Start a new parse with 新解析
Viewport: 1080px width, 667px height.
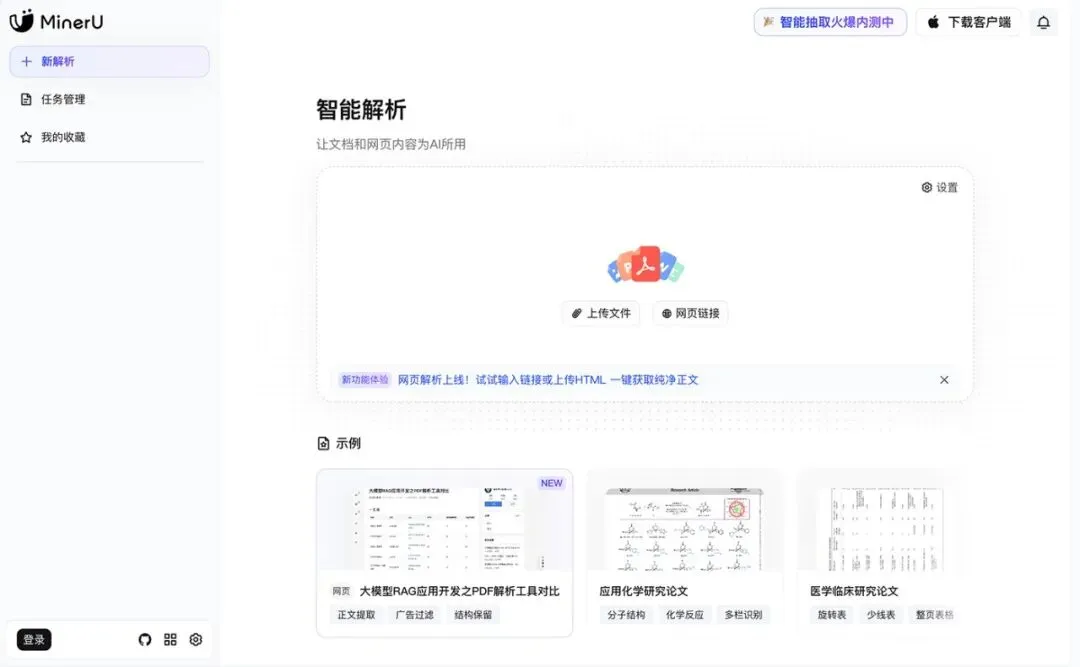(x=110, y=61)
